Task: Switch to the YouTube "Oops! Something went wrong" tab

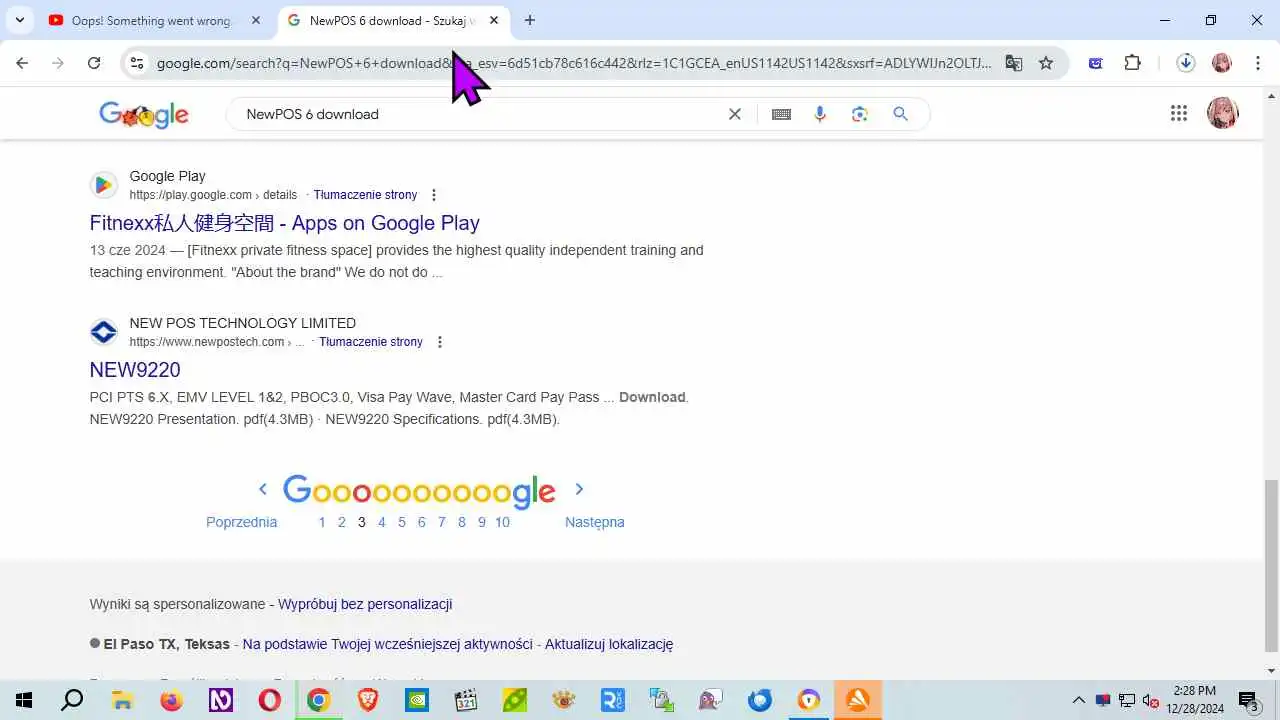Action: coord(150,20)
